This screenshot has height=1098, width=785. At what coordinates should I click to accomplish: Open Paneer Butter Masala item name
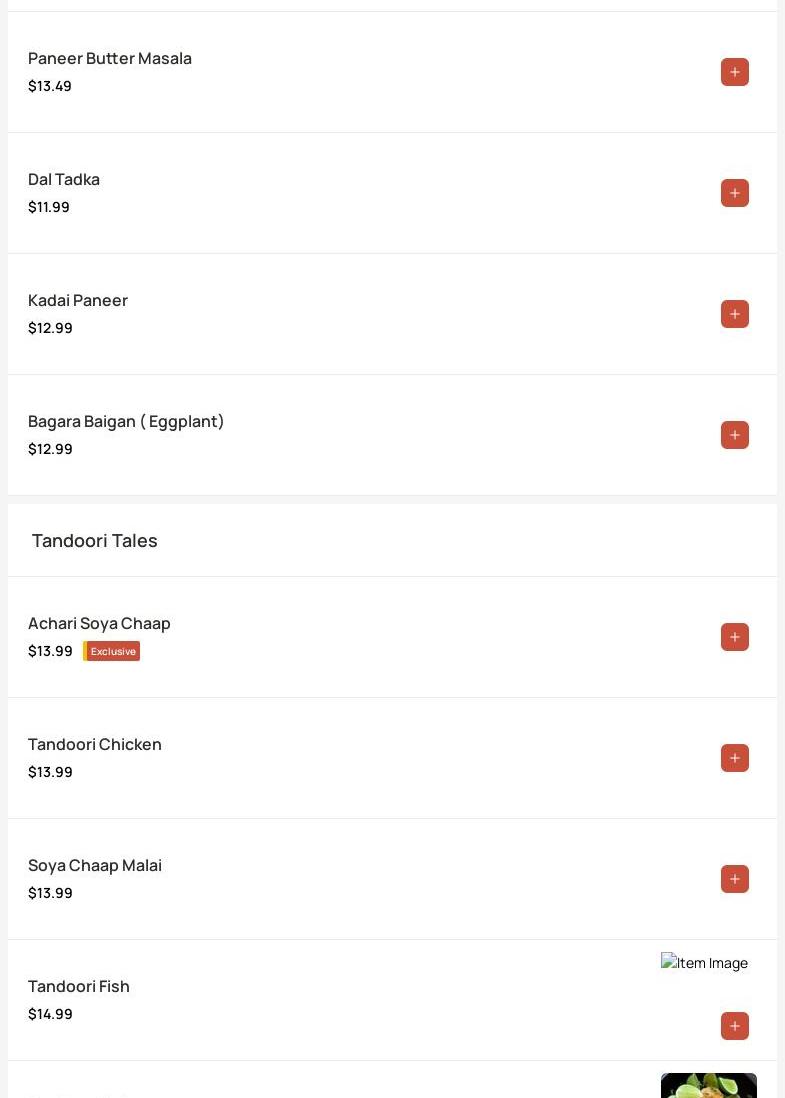coord(110,58)
